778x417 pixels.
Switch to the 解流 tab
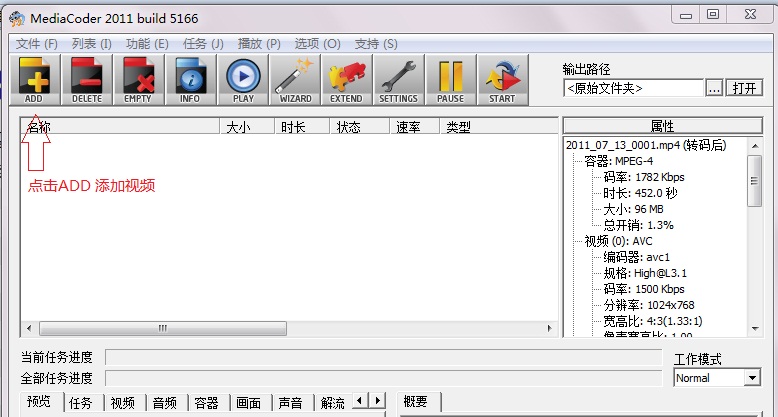tap(332, 403)
